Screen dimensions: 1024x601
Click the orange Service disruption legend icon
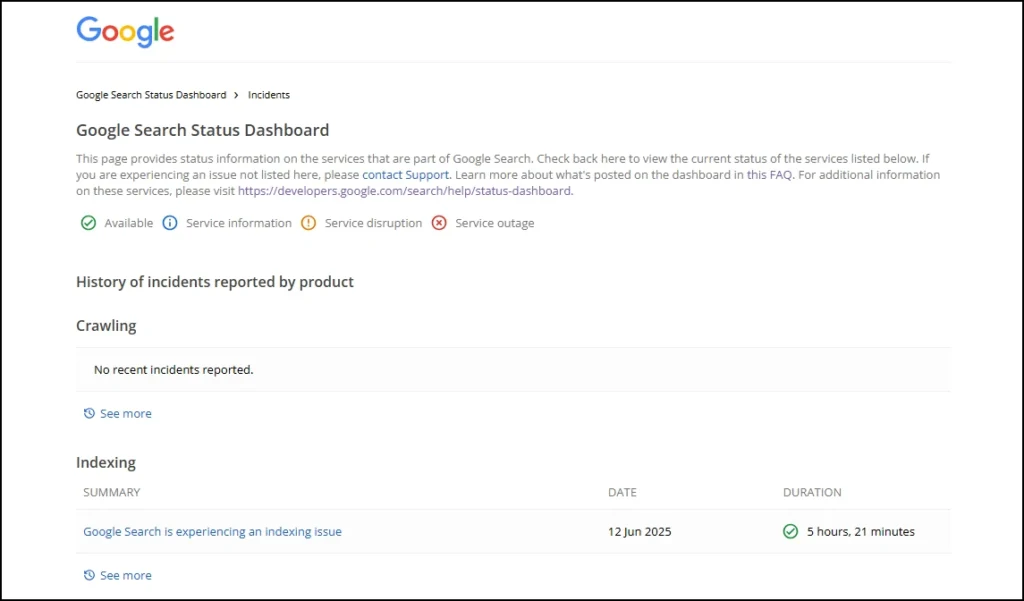[x=309, y=223]
